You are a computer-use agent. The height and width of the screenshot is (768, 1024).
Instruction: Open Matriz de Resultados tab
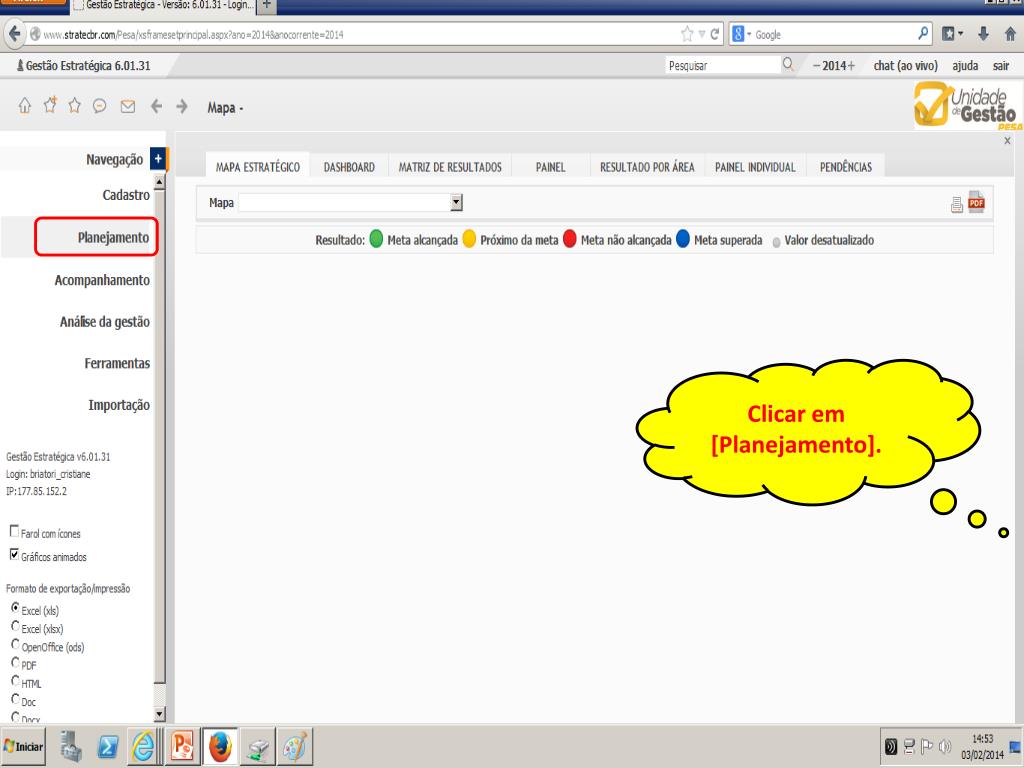click(450, 167)
